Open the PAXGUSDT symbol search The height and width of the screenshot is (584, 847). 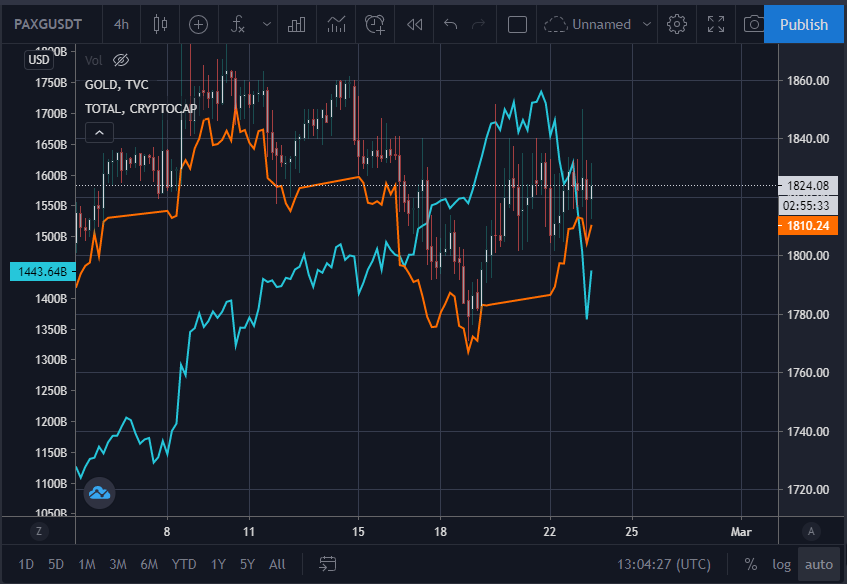[x=48, y=24]
